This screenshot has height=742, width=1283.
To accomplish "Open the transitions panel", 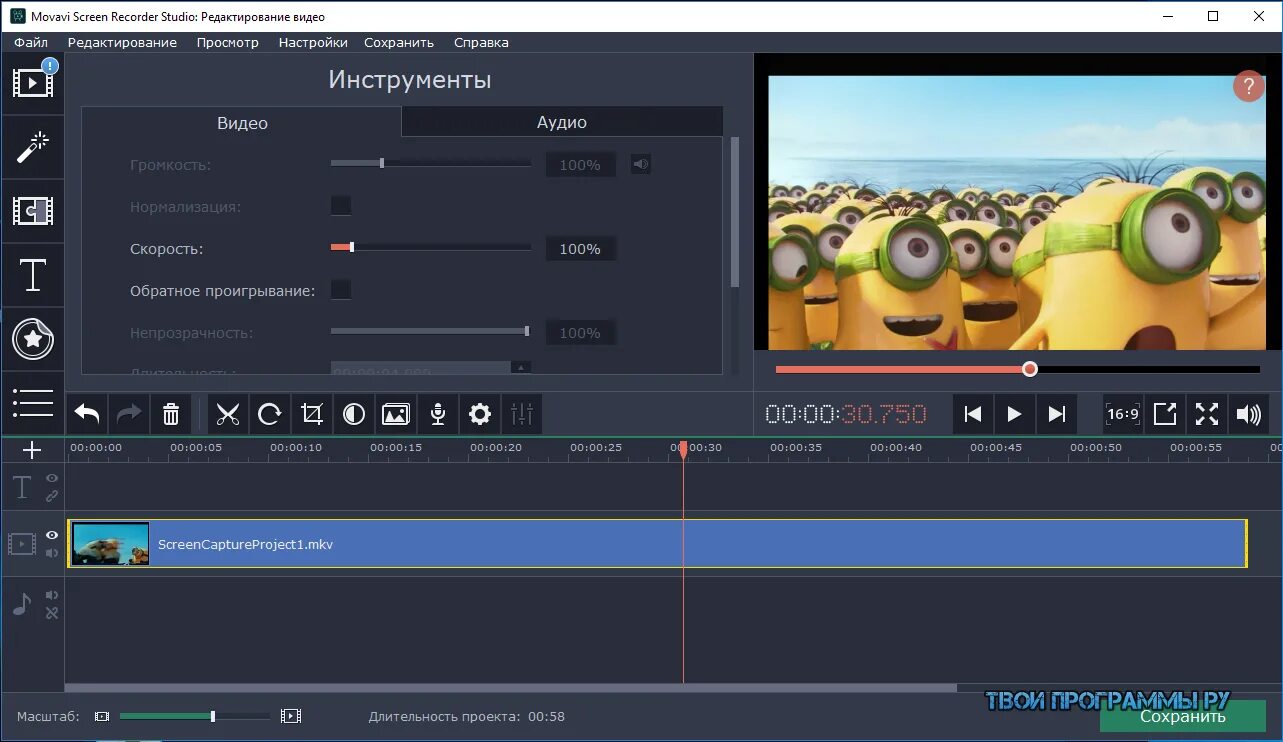I will [33, 211].
